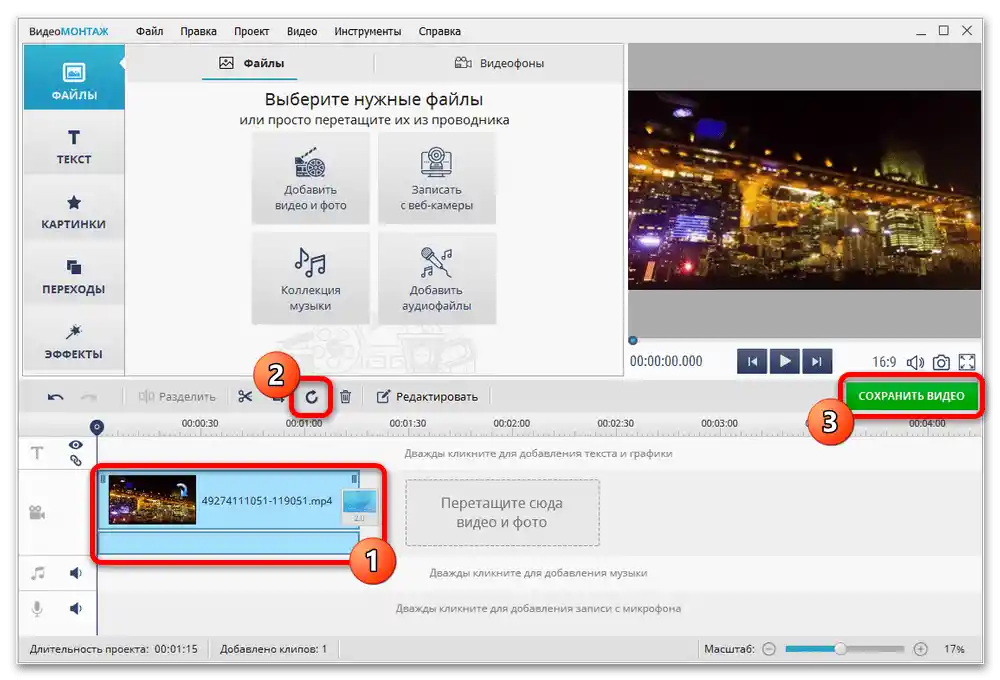The width and height of the screenshot is (1000, 680).
Task: Click the music track hint Дважды кликните для добавления музыки
Action: (x=538, y=573)
